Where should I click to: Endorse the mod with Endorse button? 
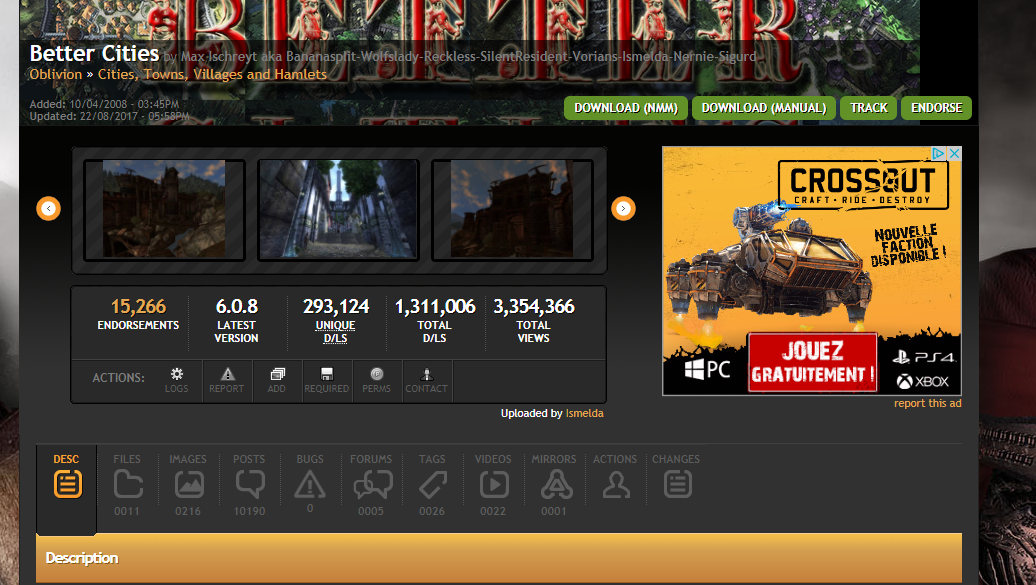[x=936, y=108]
